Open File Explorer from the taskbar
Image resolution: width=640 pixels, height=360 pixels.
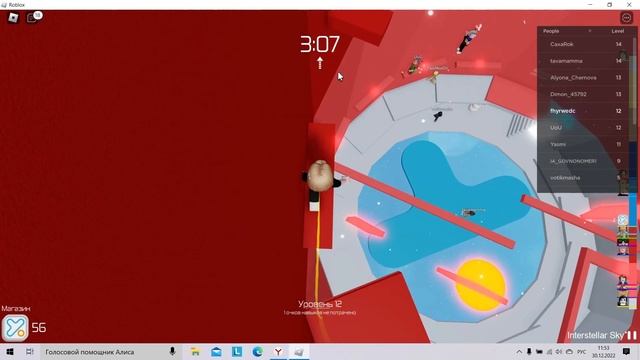[x=196, y=351]
